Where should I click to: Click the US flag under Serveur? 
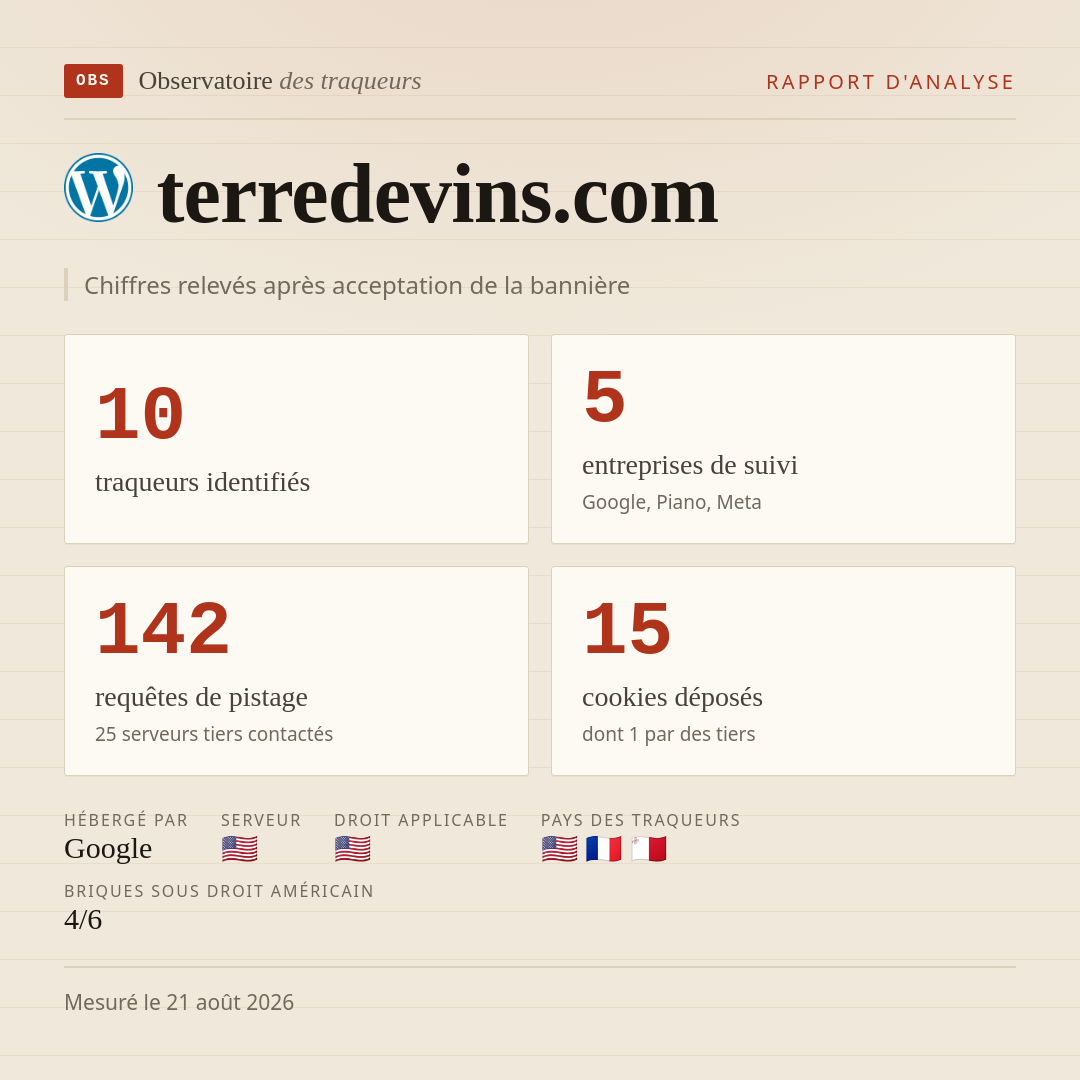pyautogui.click(x=240, y=849)
